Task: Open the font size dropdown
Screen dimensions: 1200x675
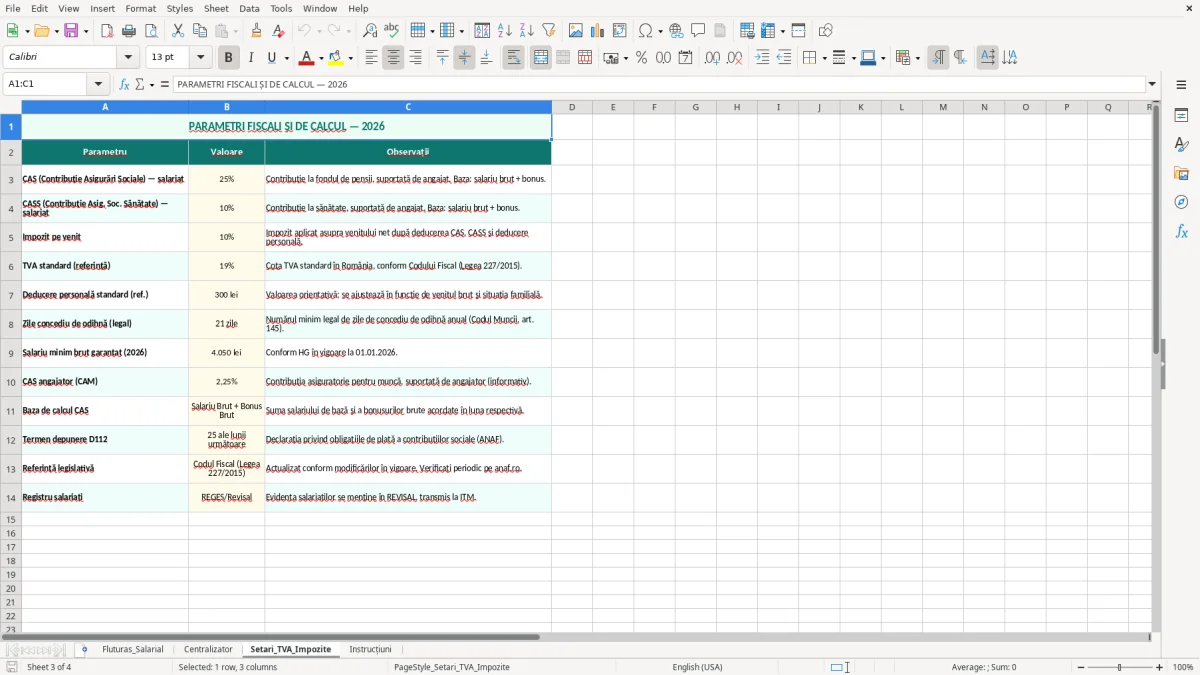Action: point(200,58)
